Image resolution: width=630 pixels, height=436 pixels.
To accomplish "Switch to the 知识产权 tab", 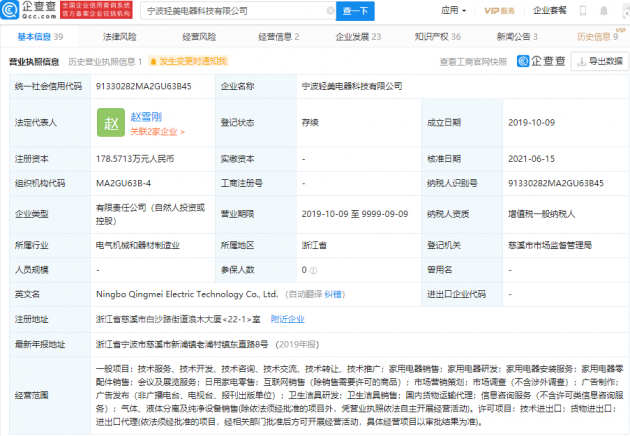I will [x=438, y=37].
